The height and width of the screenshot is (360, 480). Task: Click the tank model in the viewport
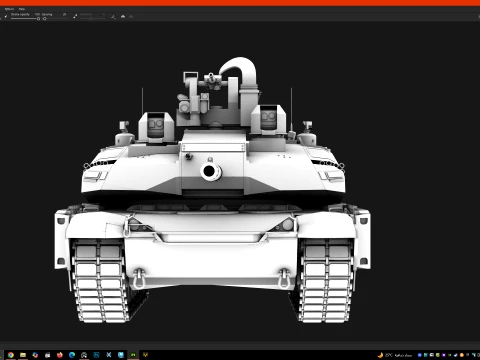(212, 190)
